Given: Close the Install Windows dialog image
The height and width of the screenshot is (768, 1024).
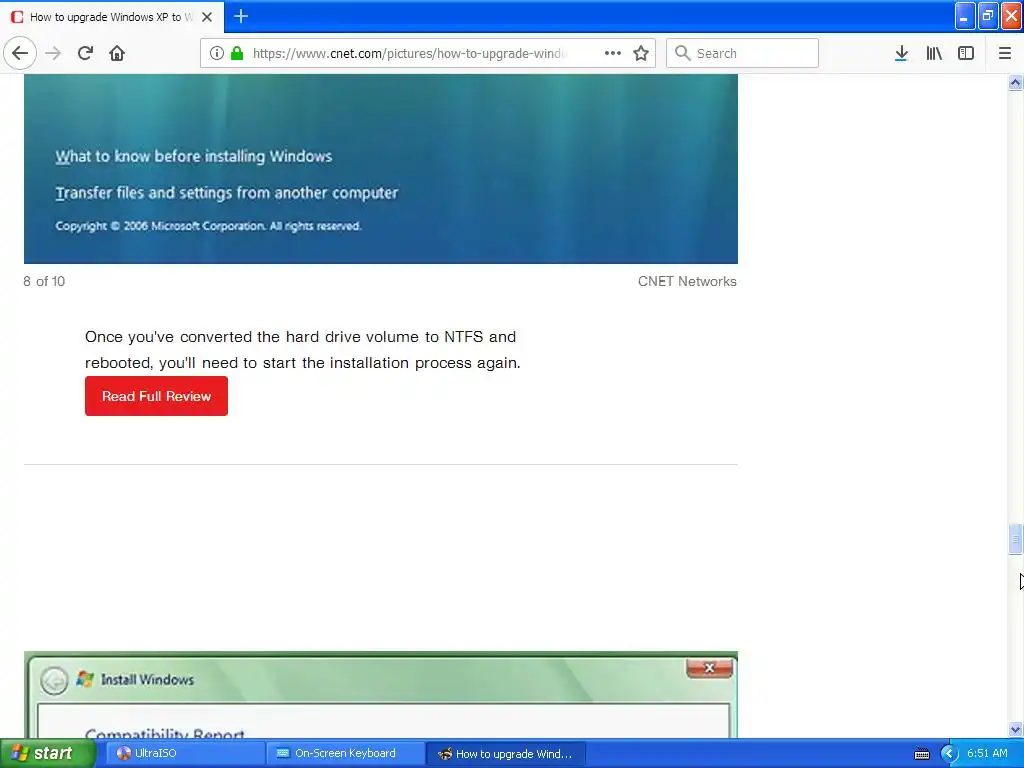Looking at the screenshot, I should tap(709, 668).
